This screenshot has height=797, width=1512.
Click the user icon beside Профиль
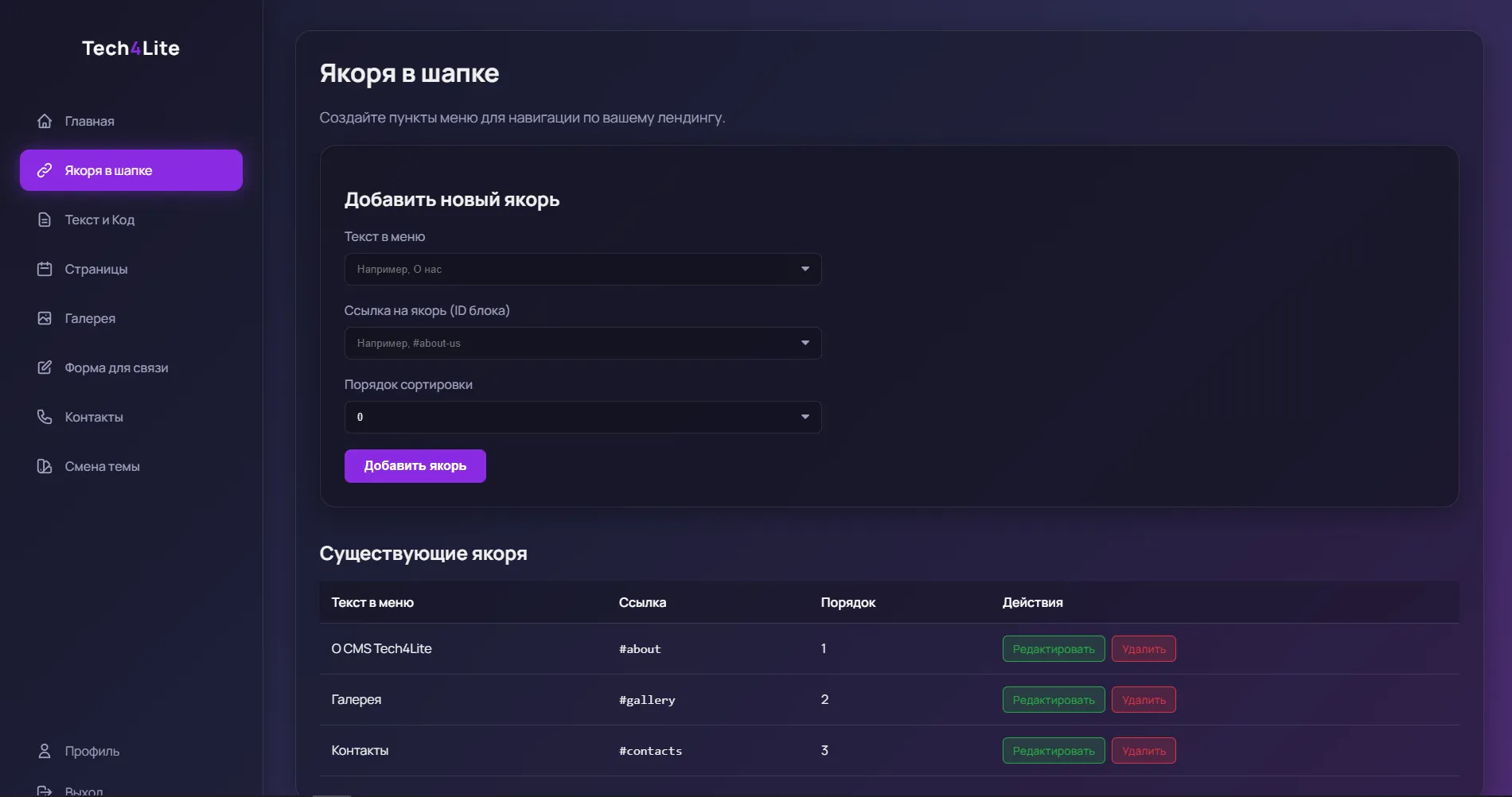(x=45, y=751)
